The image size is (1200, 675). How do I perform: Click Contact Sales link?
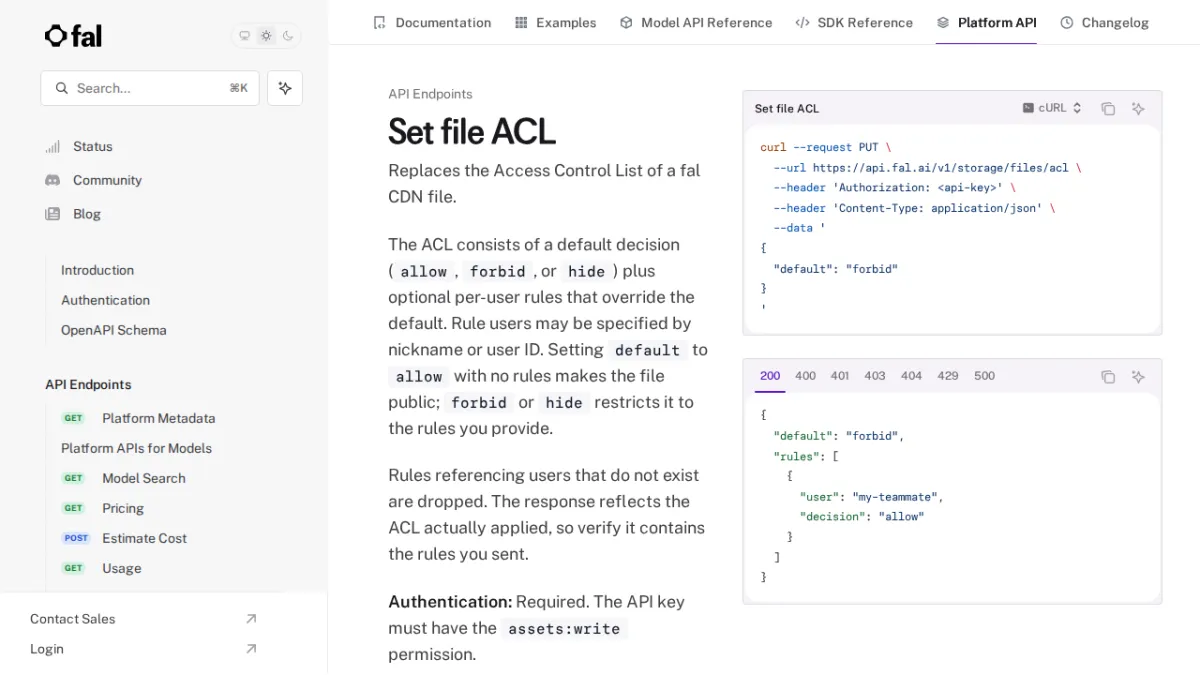[x=72, y=619]
